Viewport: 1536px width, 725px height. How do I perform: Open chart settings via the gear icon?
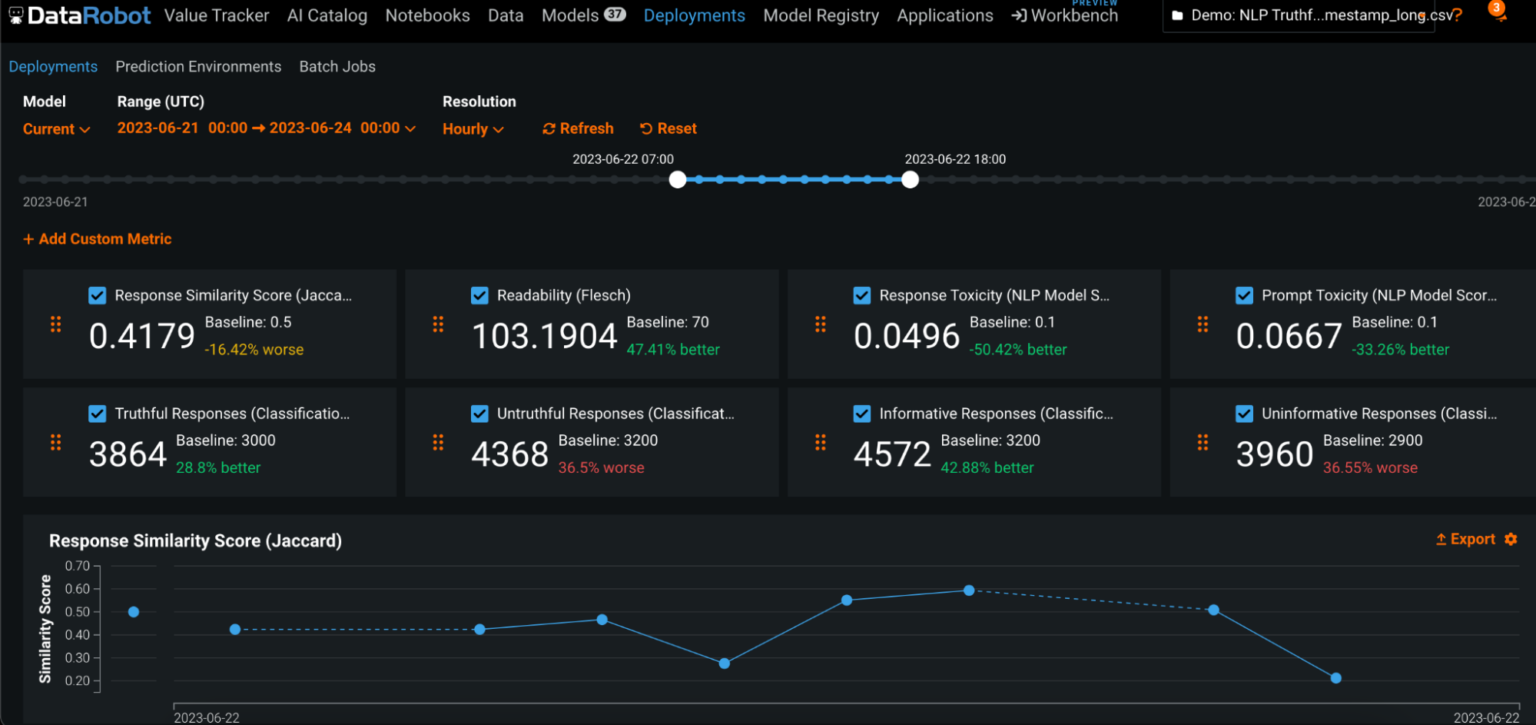click(1510, 538)
